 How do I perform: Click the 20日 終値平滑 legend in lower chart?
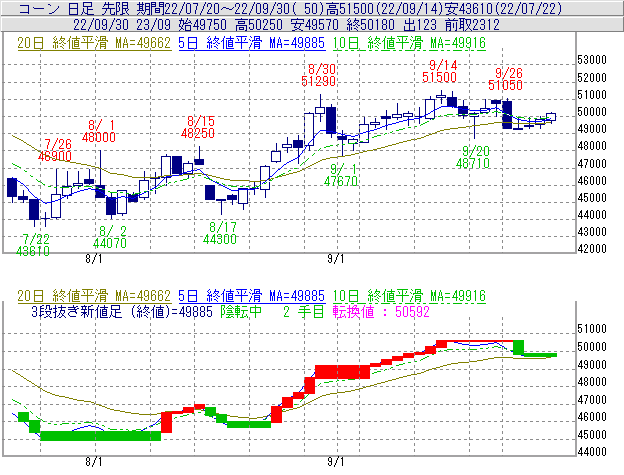(94, 296)
